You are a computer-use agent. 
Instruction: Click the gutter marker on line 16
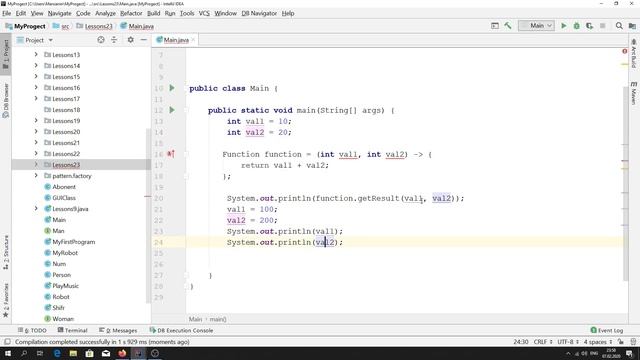(x=171, y=154)
